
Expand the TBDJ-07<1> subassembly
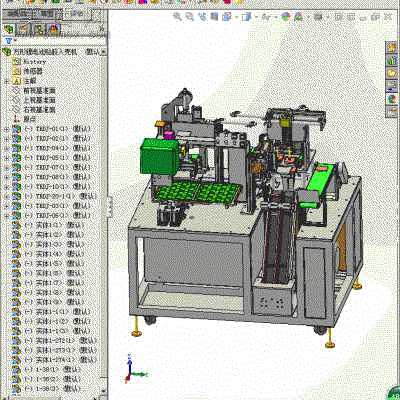6,168
